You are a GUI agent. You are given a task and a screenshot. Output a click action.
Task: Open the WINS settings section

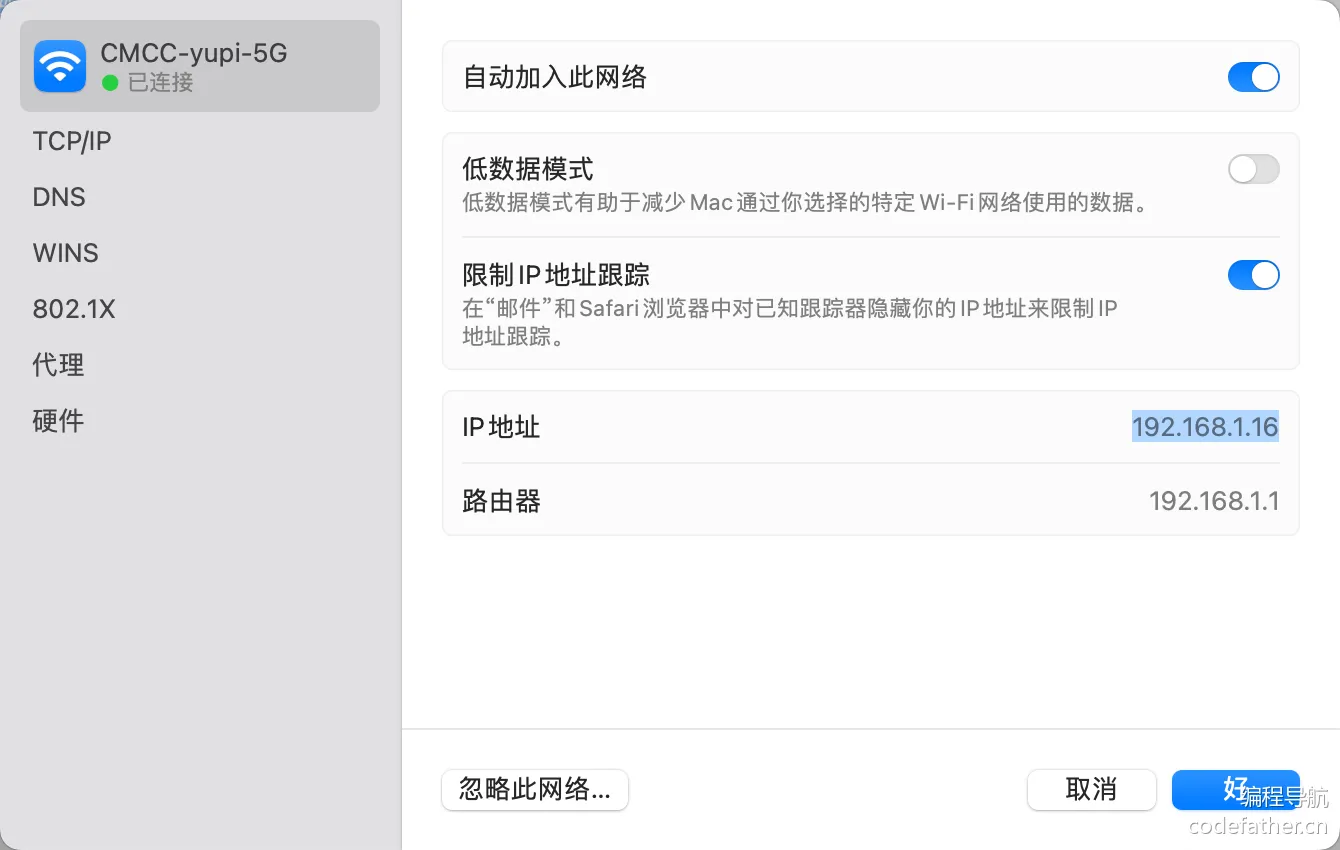click(66, 253)
